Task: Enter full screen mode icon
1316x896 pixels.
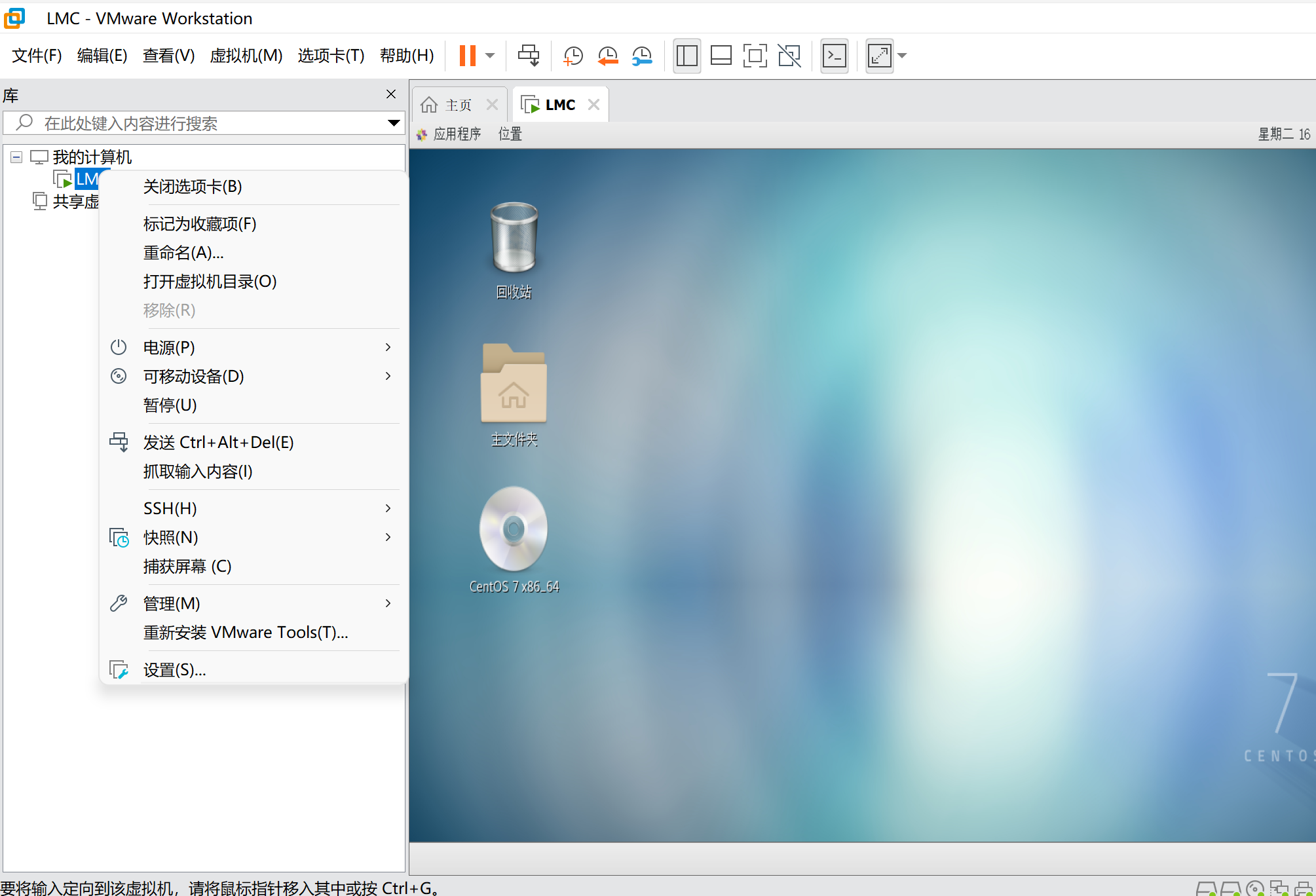Action: 755,56
